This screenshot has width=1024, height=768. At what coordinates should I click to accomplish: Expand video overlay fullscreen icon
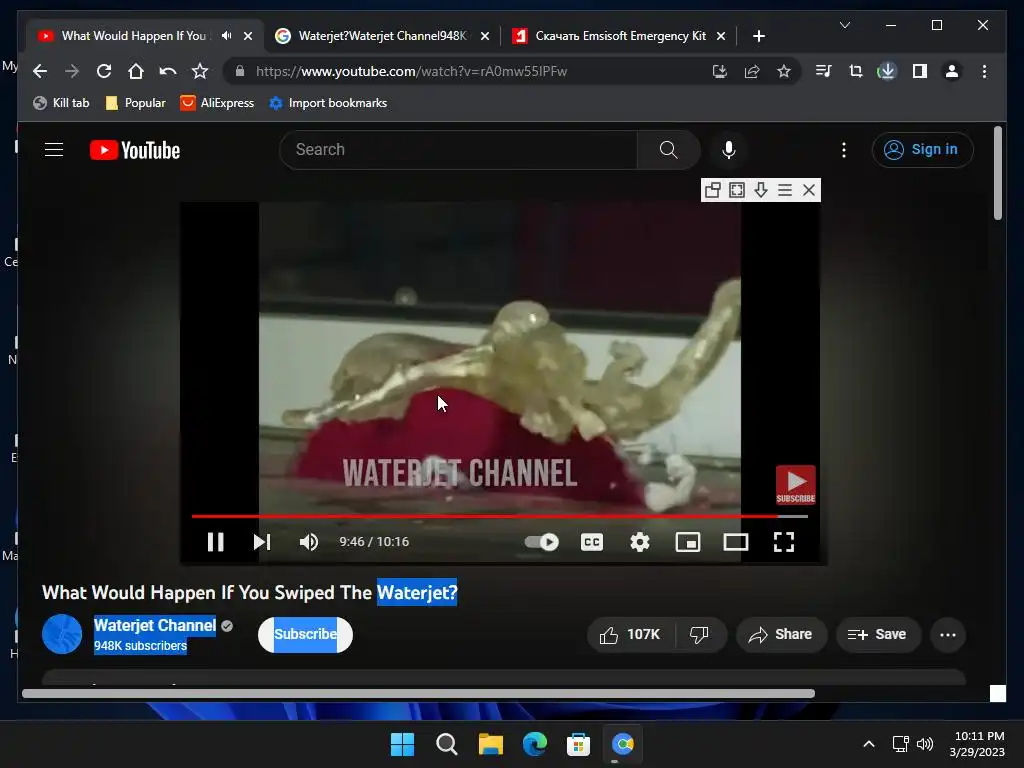coord(737,190)
